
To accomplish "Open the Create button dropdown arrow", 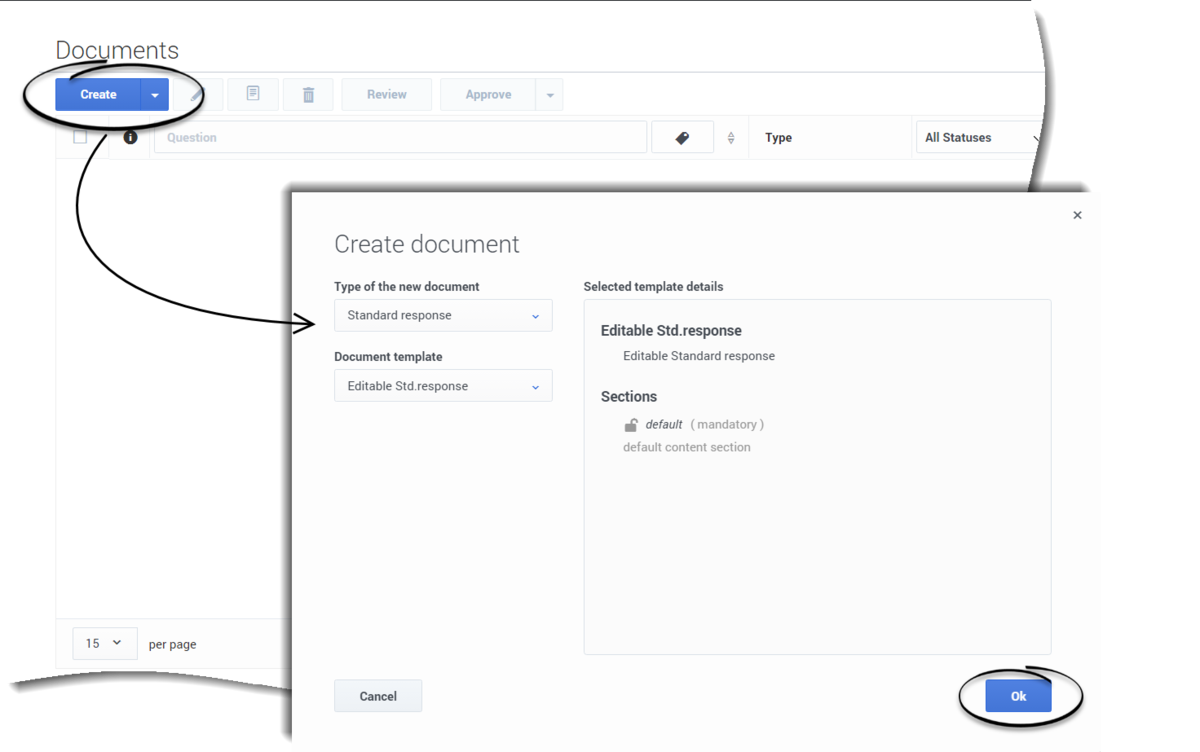I will click(x=155, y=94).
